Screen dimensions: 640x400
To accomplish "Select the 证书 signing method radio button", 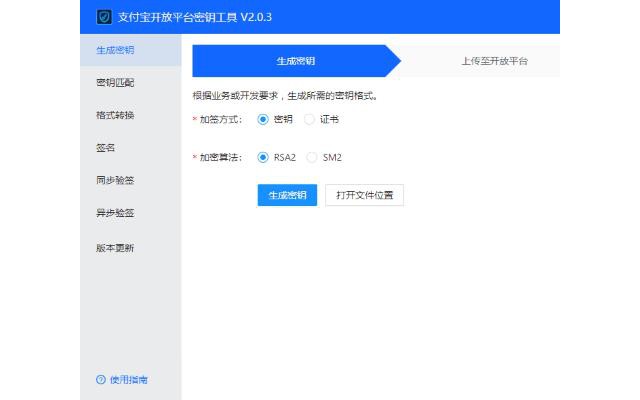I will (x=309, y=119).
